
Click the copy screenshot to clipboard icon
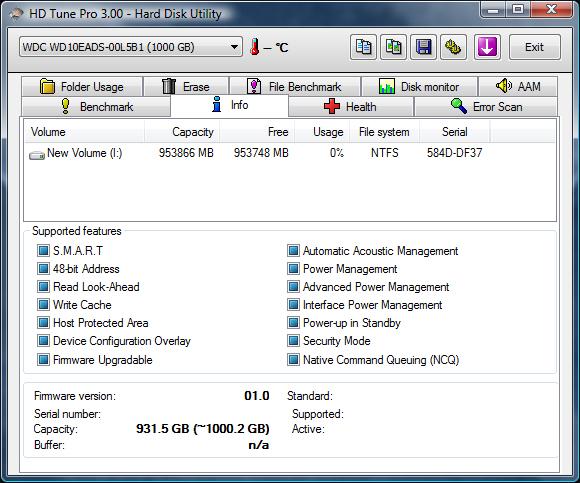(x=393, y=47)
